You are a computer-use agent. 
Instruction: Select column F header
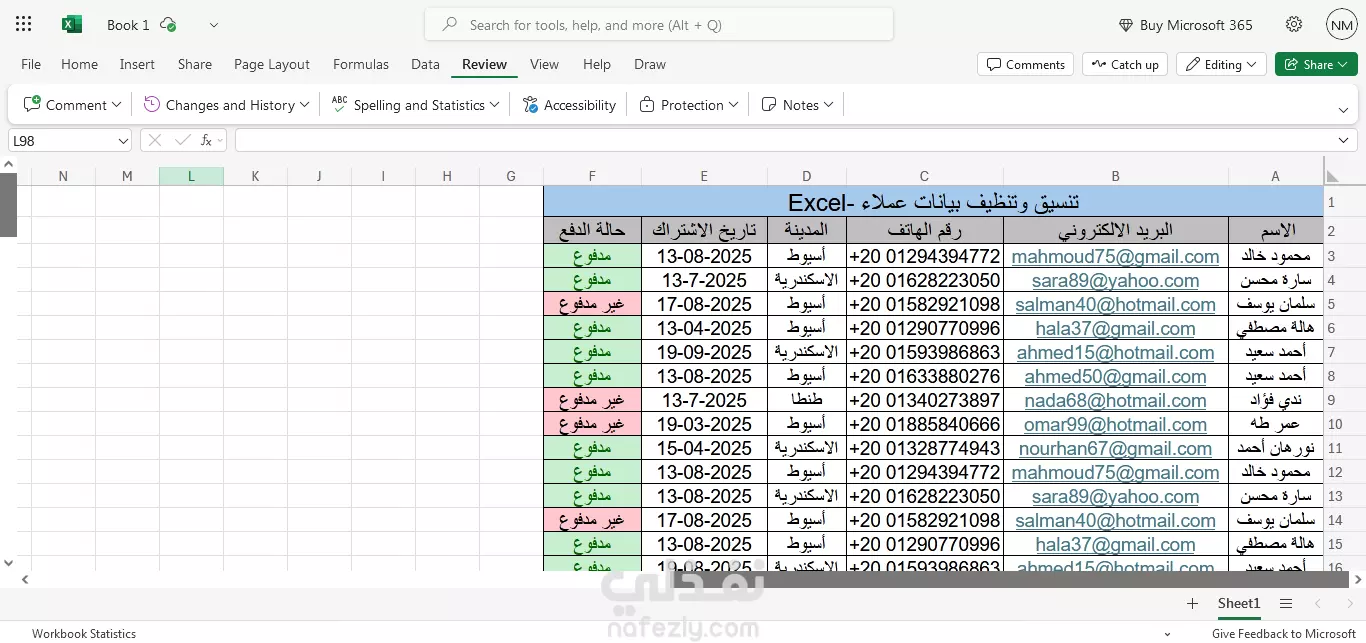(592, 176)
